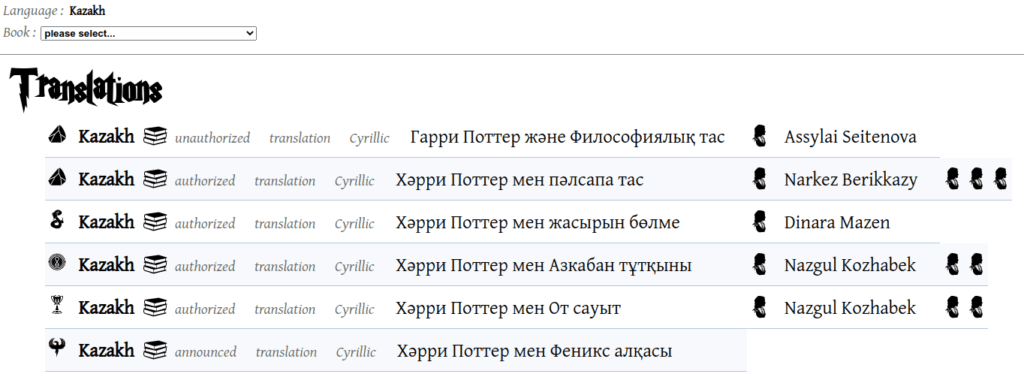Click 'Kazakh' in the жасырын бөлме row
This screenshot has width=1024, height=383.
click(x=106, y=222)
